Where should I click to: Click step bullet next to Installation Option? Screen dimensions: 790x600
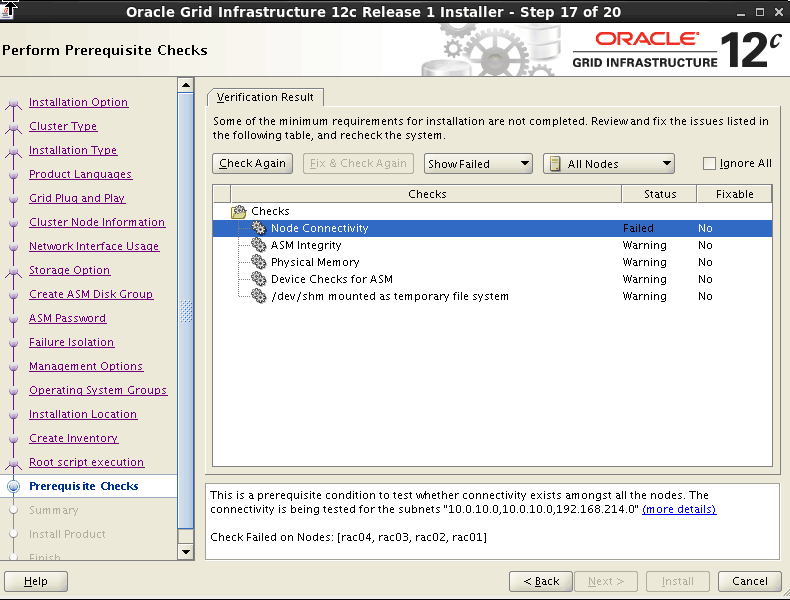(14, 104)
